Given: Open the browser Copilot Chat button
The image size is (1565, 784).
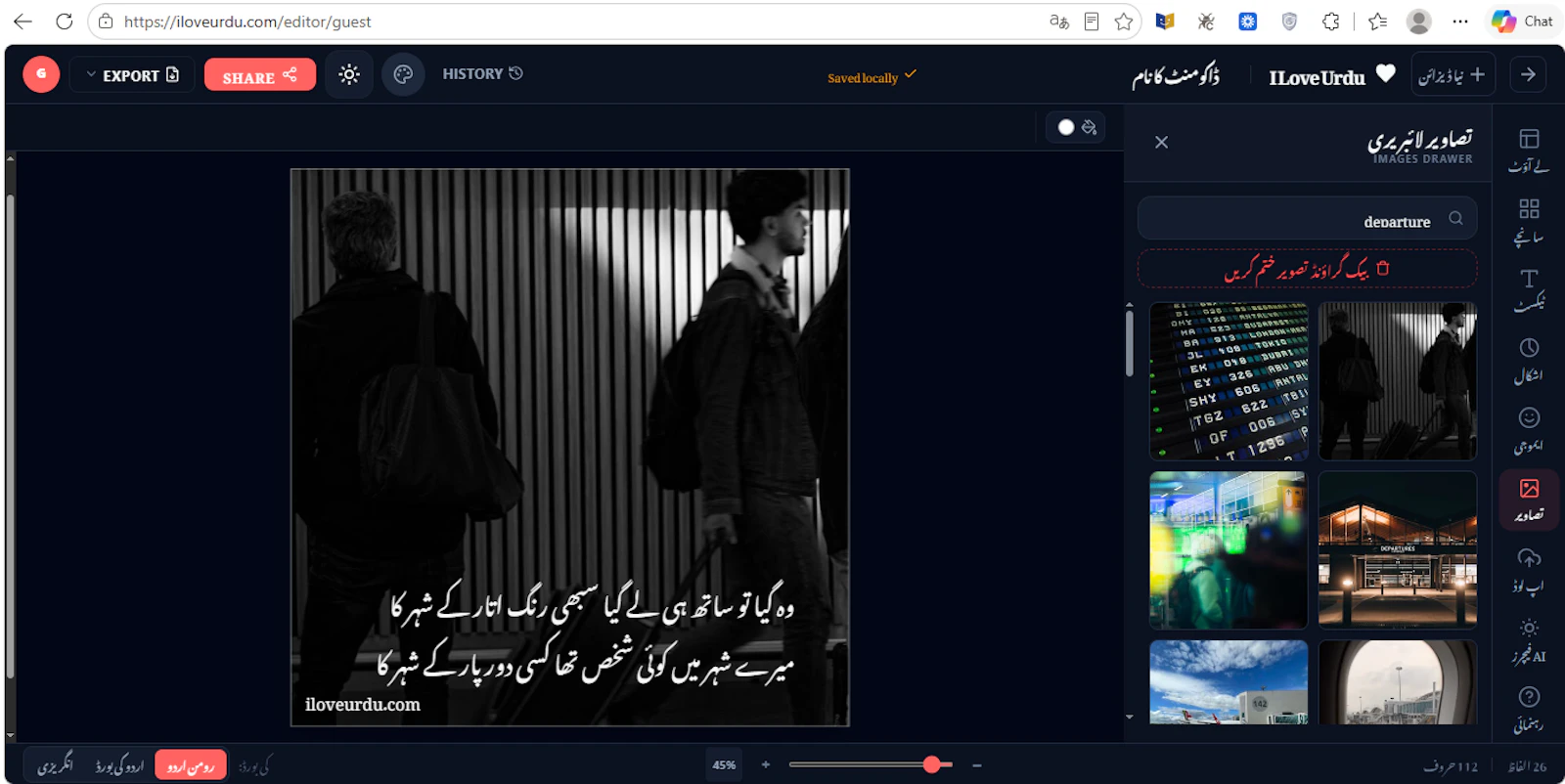Looking at the screenshot, I should [1523, 22].
